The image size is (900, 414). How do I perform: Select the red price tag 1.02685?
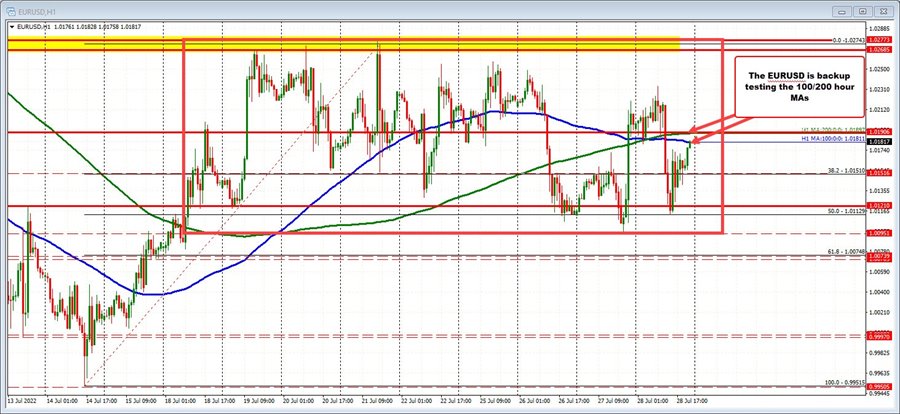[877, 50]
